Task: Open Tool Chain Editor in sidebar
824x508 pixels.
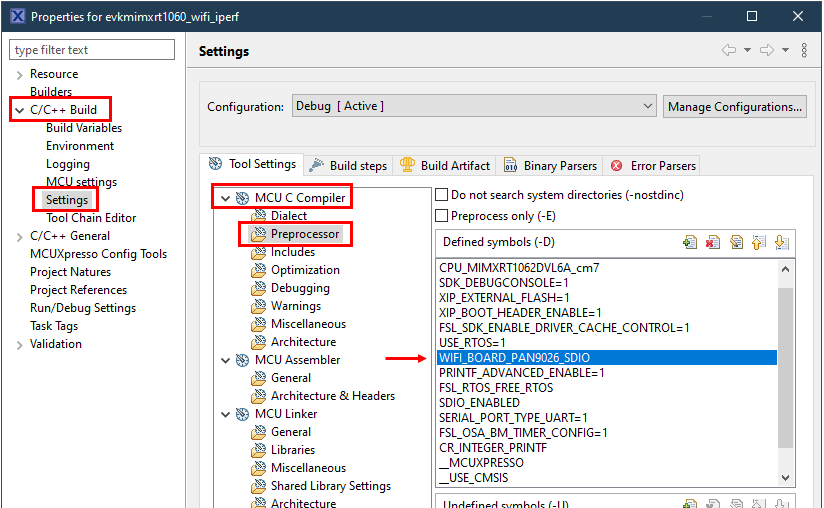Action: (90, 218)
